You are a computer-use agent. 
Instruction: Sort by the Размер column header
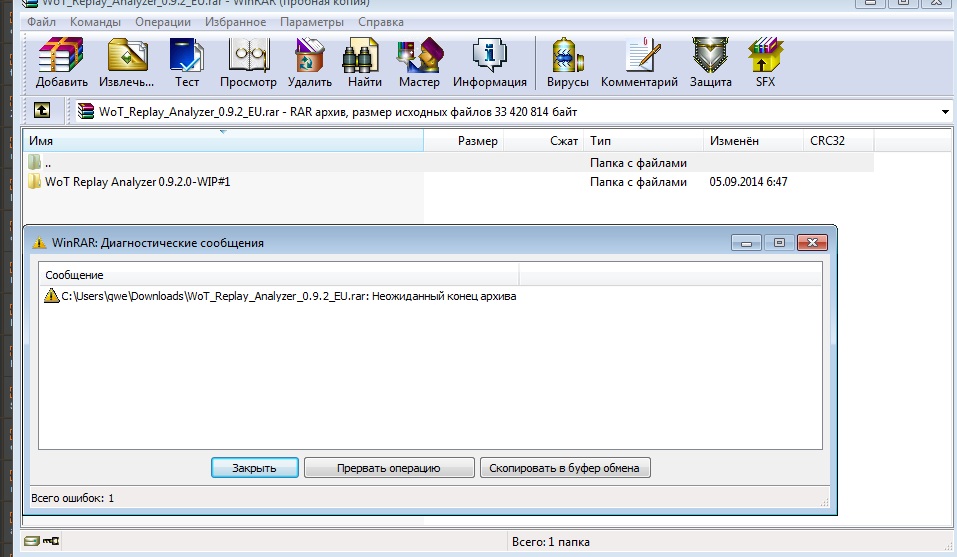[463, 140]
